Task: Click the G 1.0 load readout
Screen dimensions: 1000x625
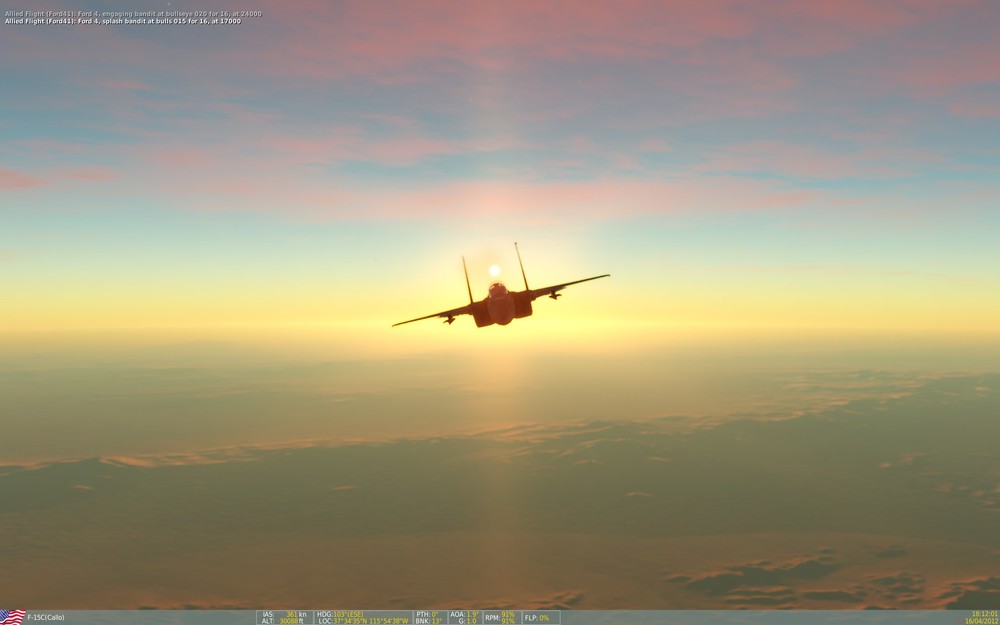Action: [x=467, y=621]
